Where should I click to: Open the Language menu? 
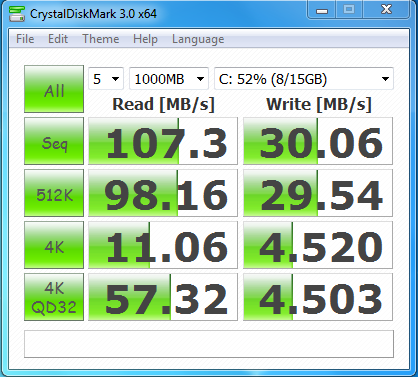tap(198, 39)
